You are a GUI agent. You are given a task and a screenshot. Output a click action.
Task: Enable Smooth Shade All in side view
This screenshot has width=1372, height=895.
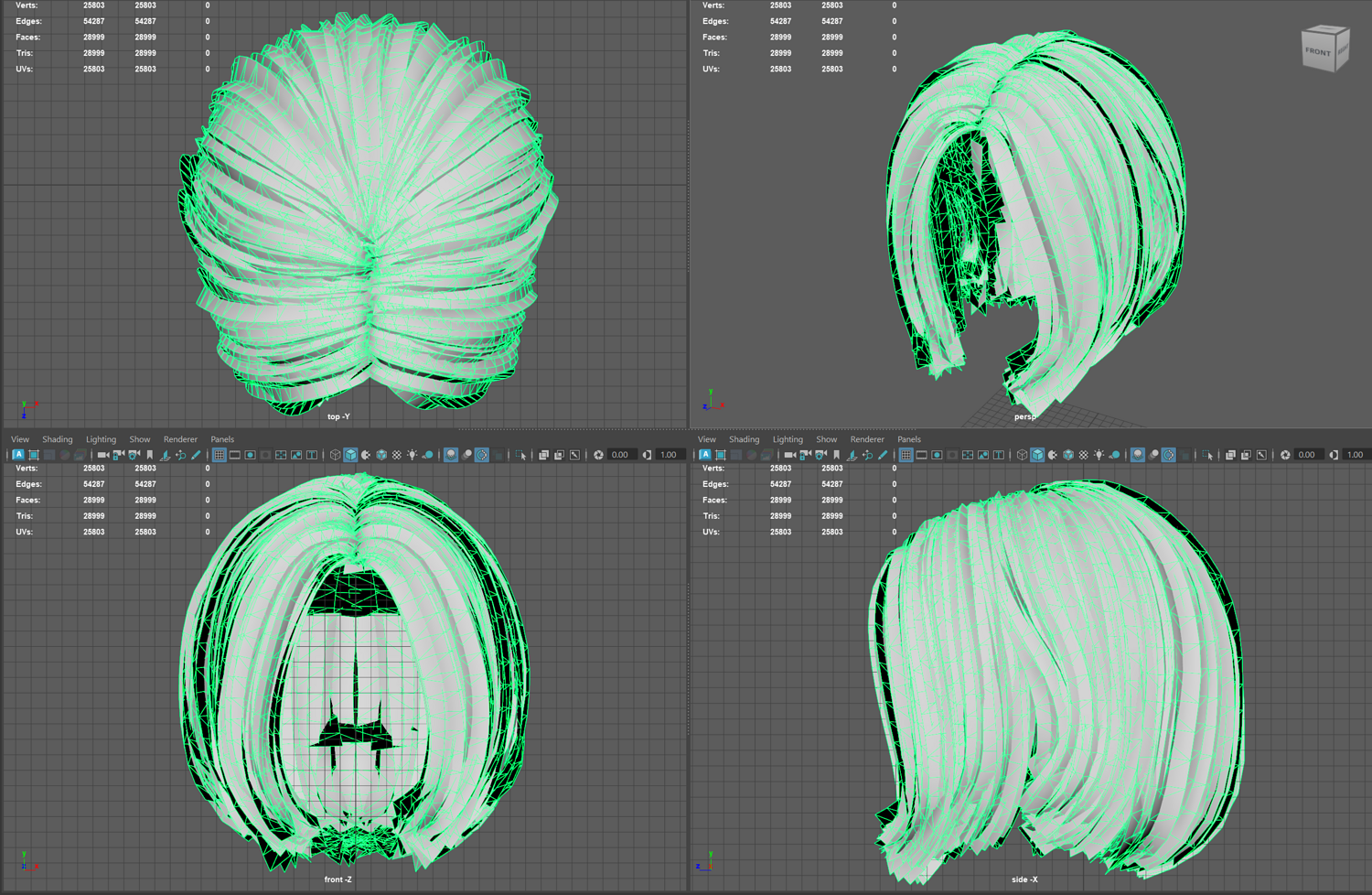tap(1037, 455)
